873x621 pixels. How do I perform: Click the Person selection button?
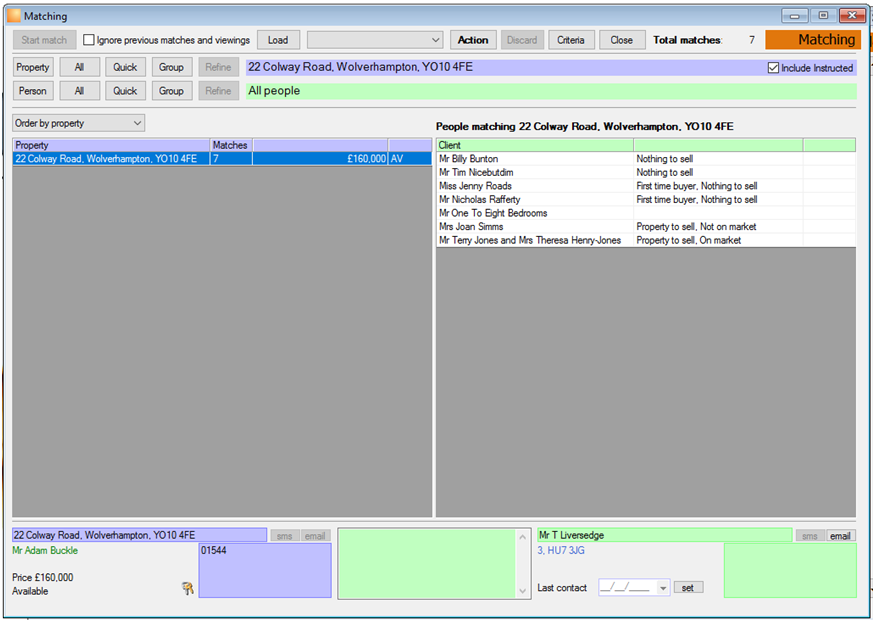tap(33, 91)
